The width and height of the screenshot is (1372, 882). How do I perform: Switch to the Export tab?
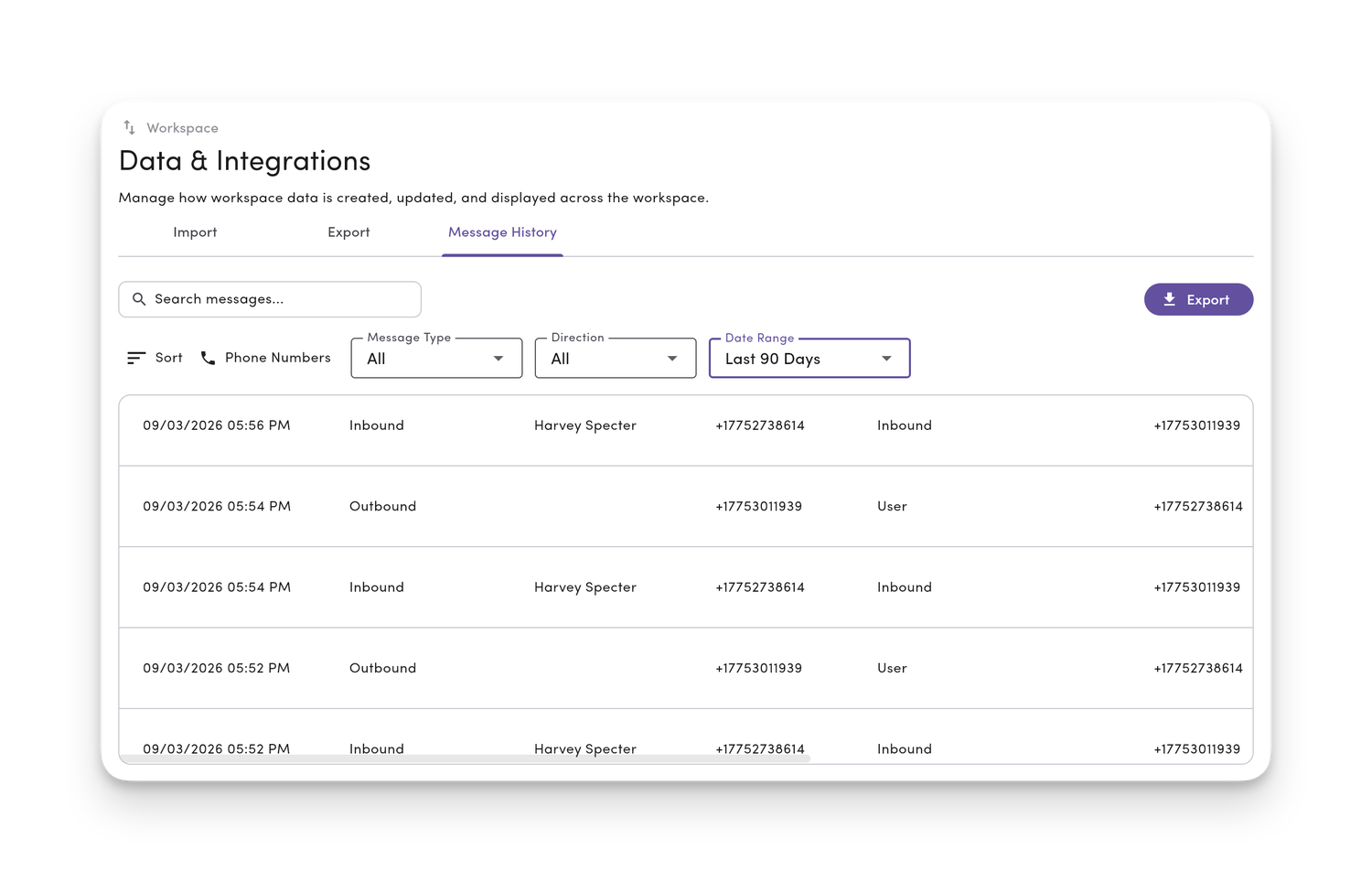click(348, 232)
